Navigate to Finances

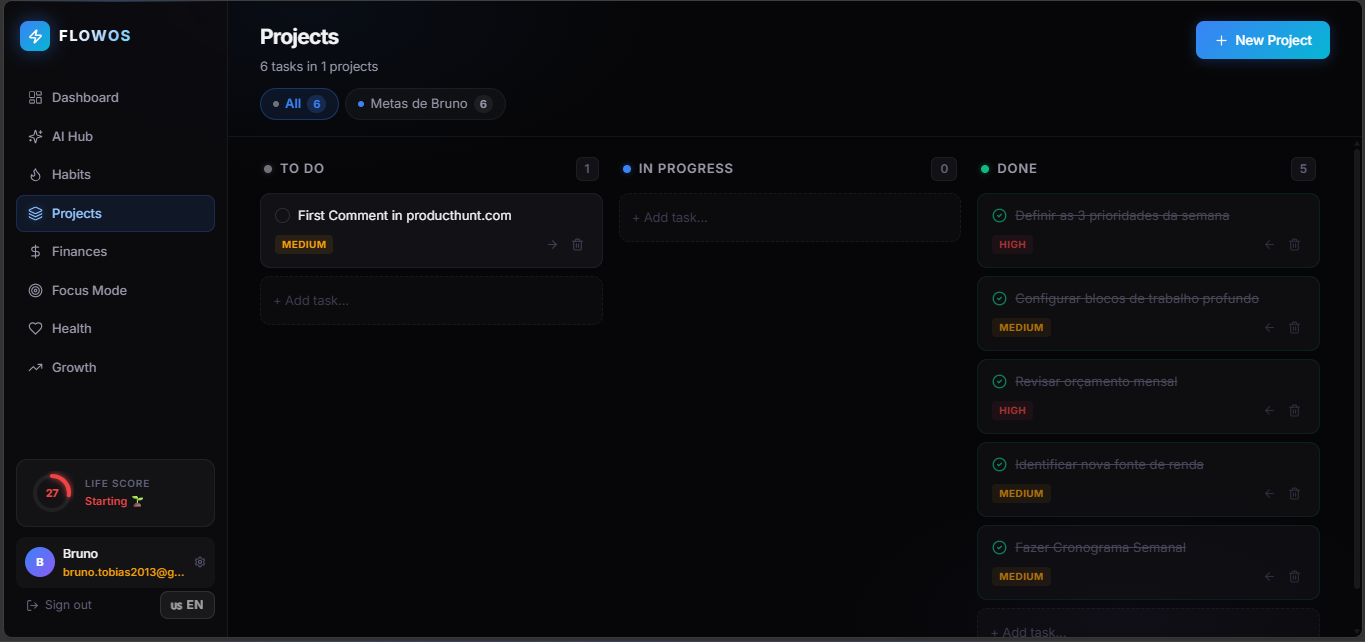(115, 252)
